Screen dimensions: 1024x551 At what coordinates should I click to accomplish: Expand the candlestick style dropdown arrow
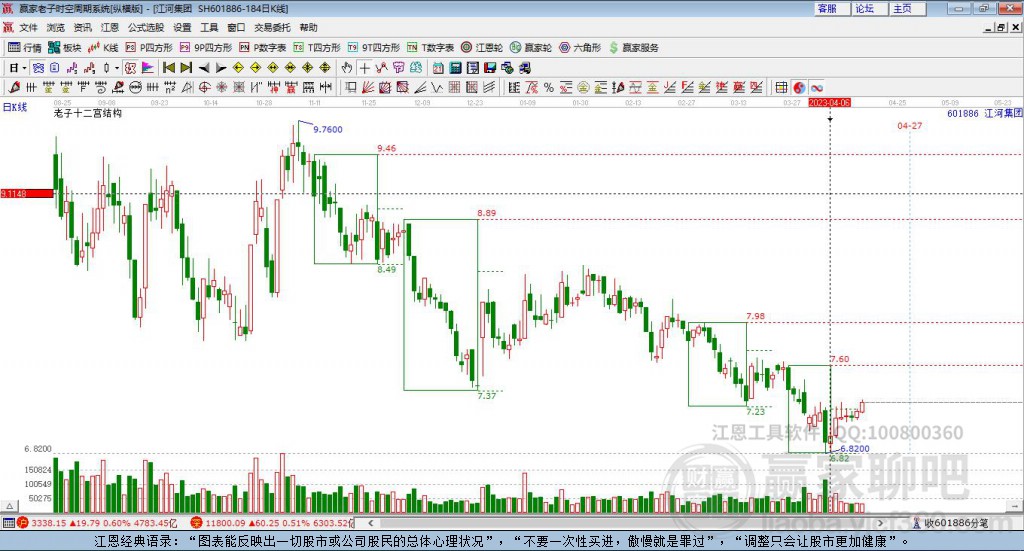pos(117,68)
